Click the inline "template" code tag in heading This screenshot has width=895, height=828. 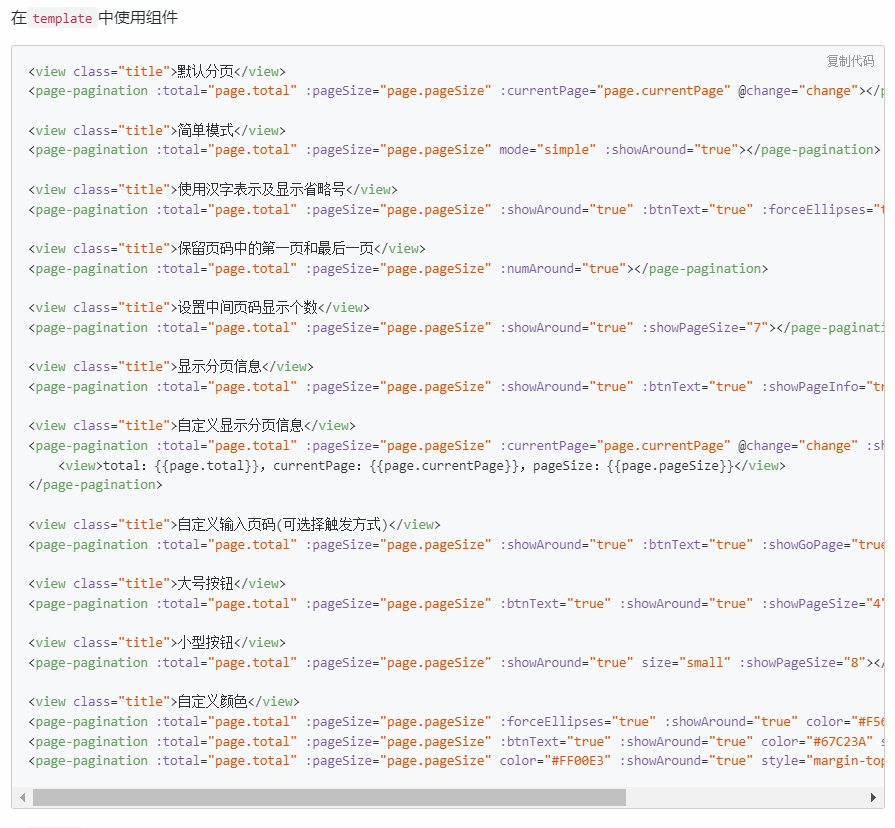click(62, 19)
